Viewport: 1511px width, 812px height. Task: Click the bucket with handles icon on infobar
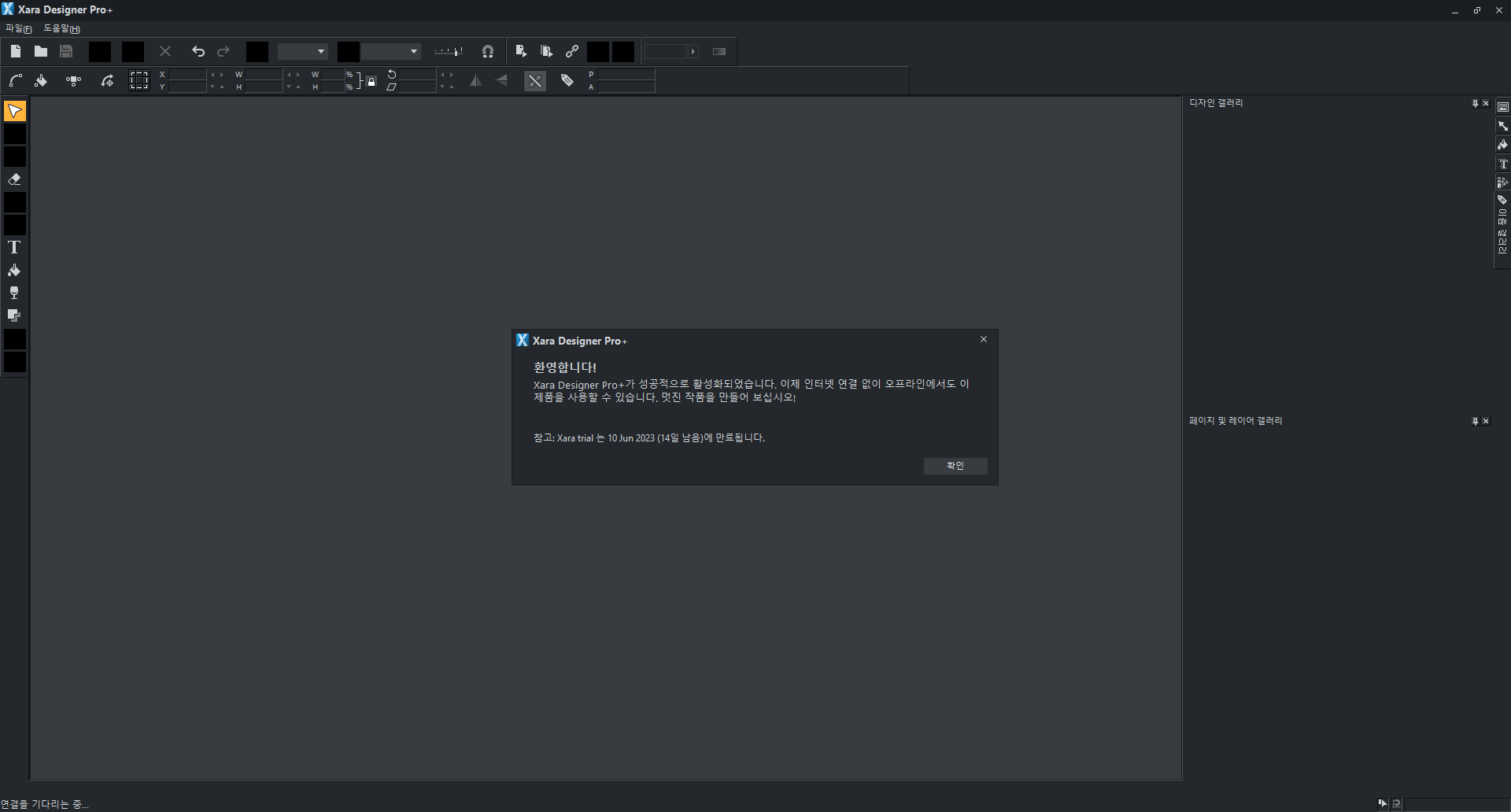pos(41,80)
